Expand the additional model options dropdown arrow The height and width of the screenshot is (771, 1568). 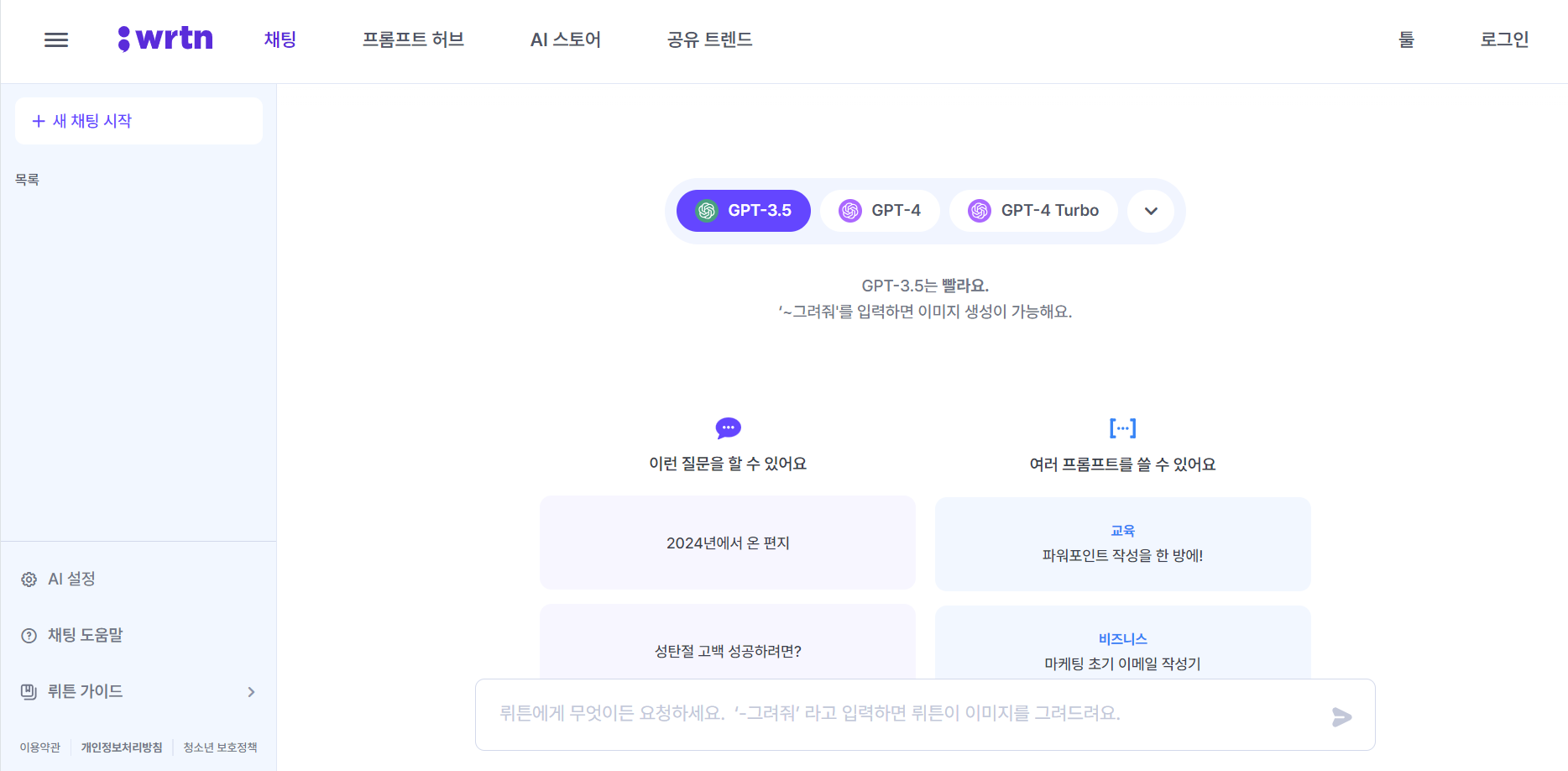point(1150,211)
